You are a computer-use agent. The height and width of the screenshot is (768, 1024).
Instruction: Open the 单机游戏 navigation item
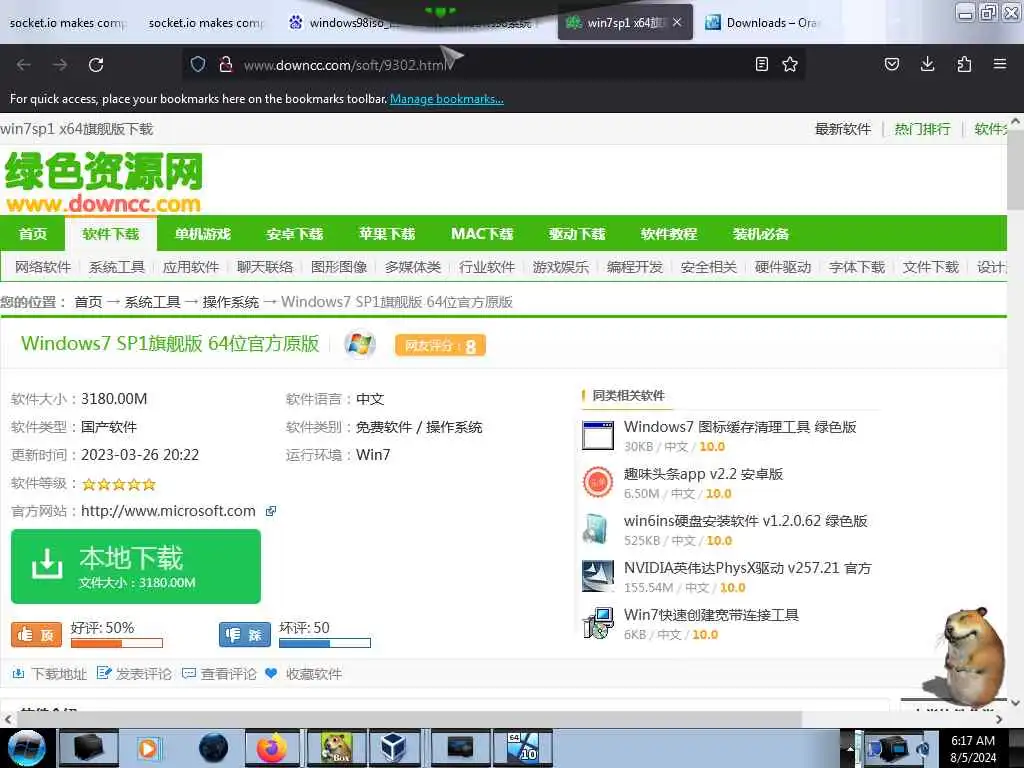point(202,234)
